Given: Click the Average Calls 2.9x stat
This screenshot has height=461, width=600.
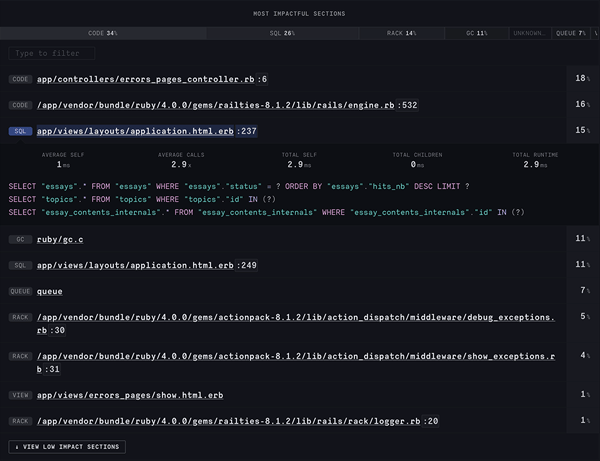Looking at the screenshot, I should click(181, 160).
